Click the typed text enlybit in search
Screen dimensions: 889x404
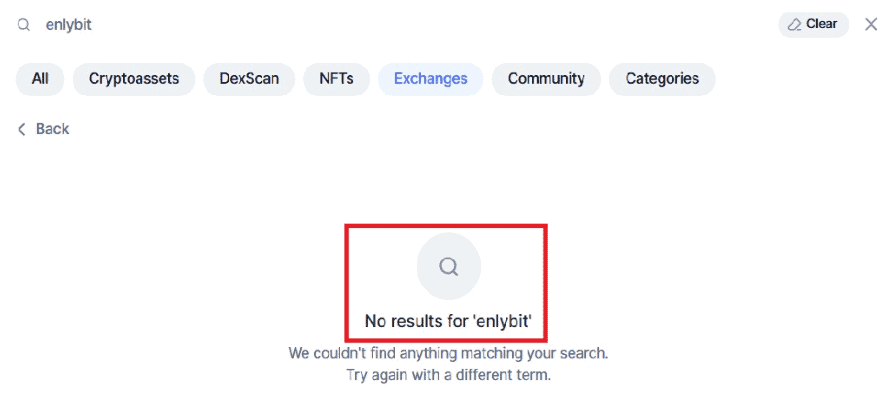point(69,24)
